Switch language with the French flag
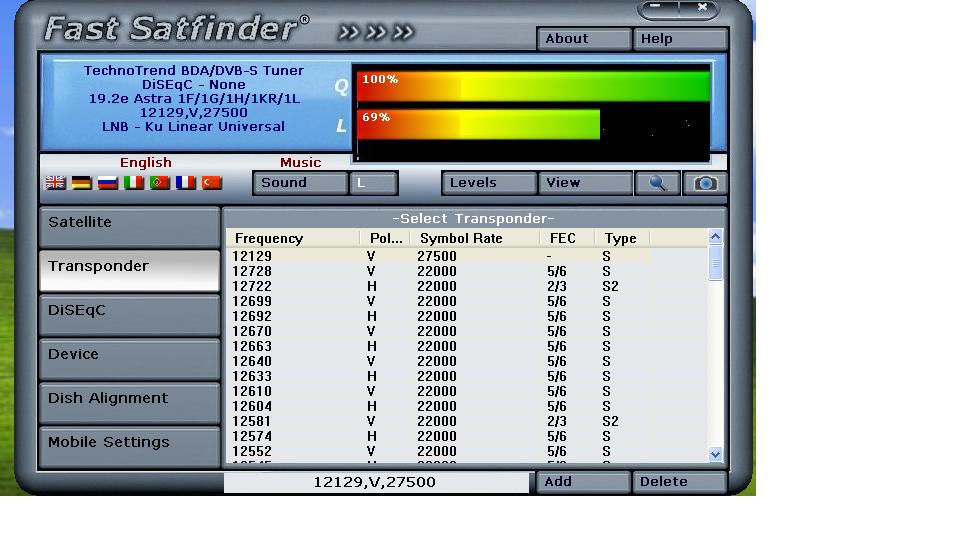 tap(186, 182)
